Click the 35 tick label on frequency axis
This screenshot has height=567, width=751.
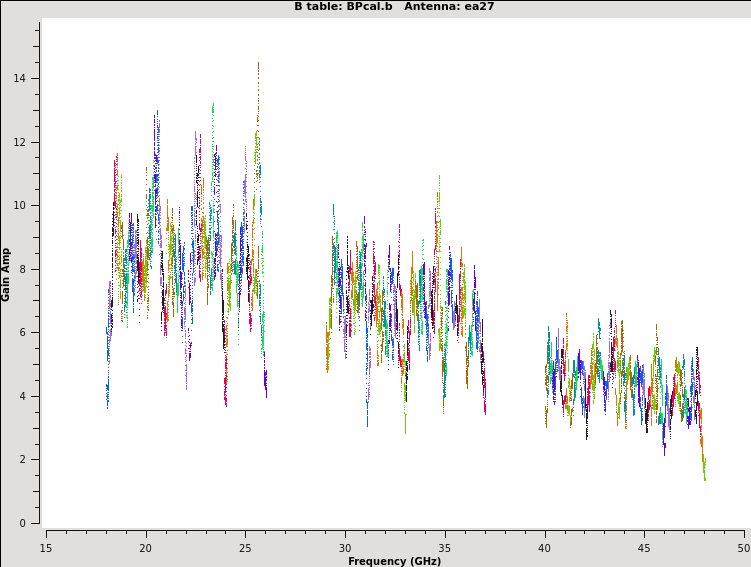point(445,548)
